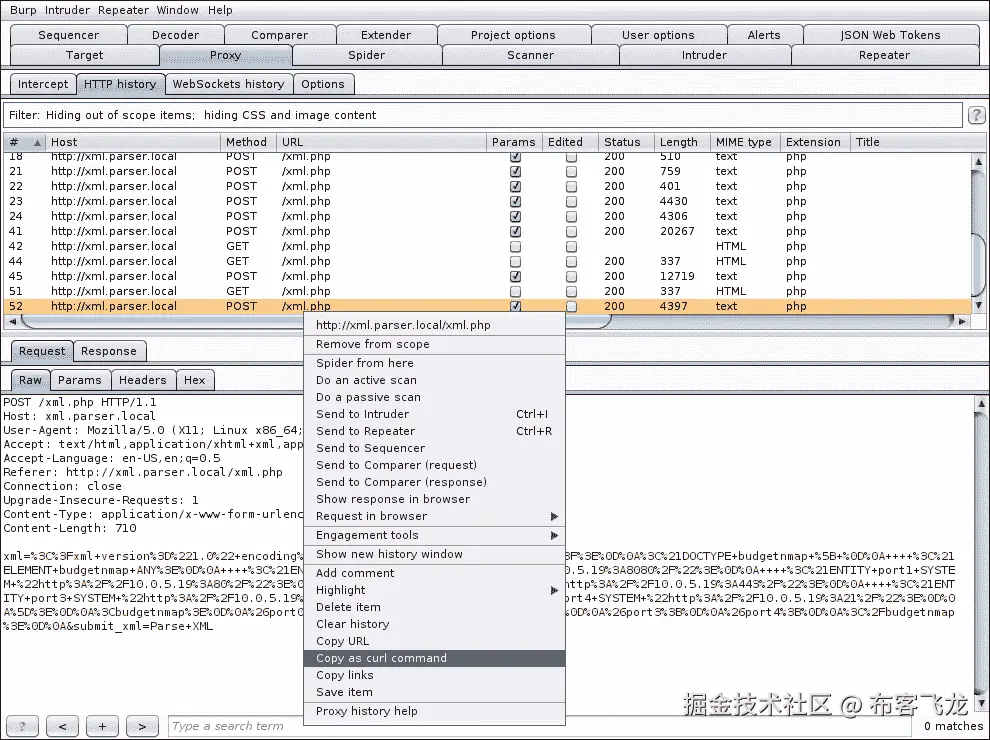Image resolution: width=990 pixels, height=740 pixels.
Task: Open the Help menu in the menu bar
Action: click(220, 10)
